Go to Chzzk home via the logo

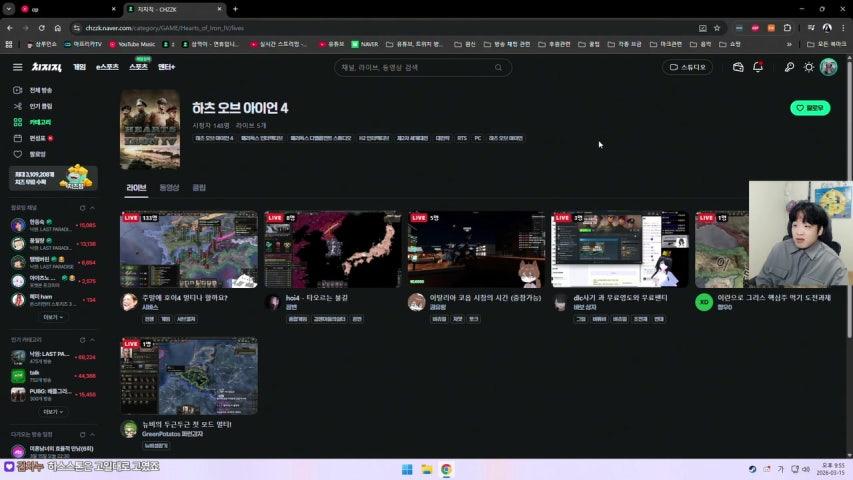(46, 67)
